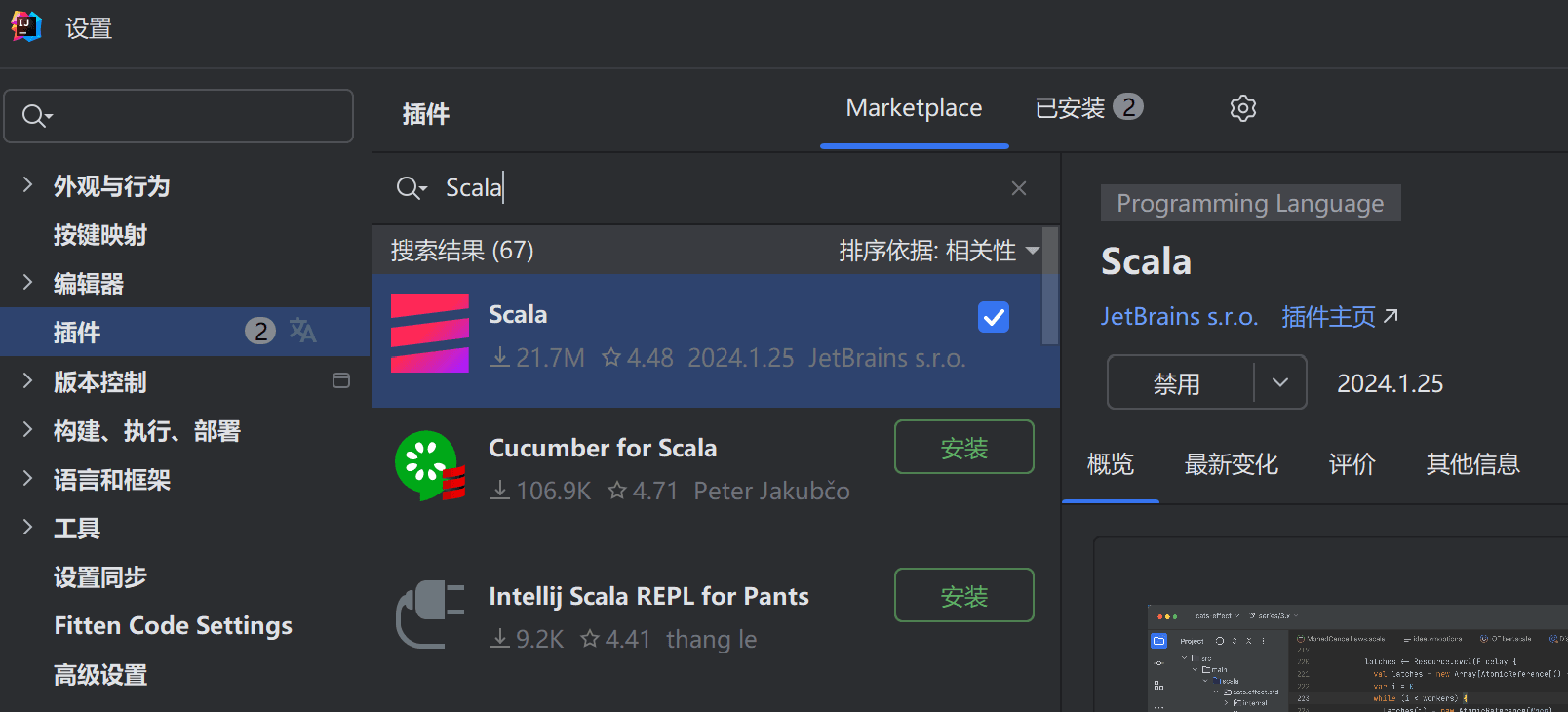
Task: Open the 最新变化 tab
Action: point(1231,464)
